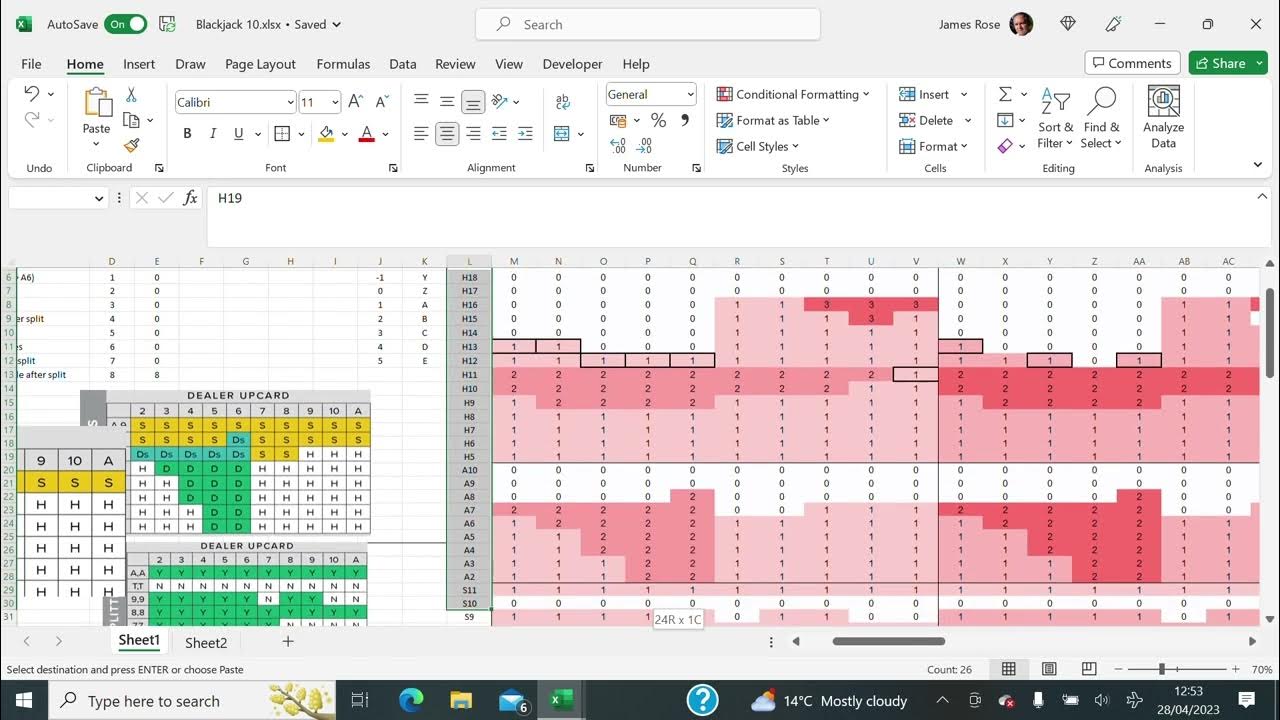1280x720 pixels.
Task: Click the Undo arrow icon
Action: pyautogui.click(x=31, y=94)
